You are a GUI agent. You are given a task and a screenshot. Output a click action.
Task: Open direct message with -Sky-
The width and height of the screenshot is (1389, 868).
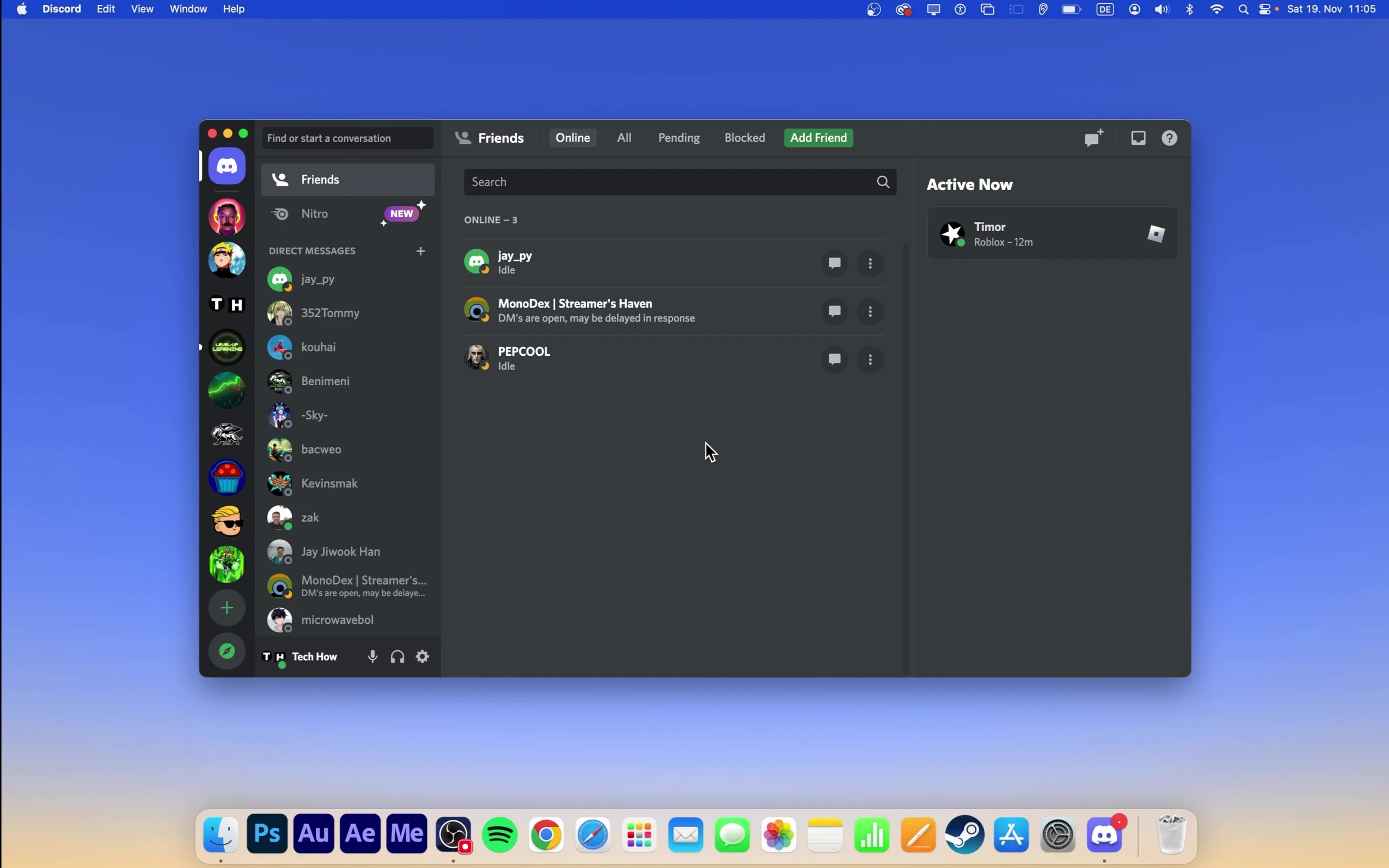coord(348,415)
